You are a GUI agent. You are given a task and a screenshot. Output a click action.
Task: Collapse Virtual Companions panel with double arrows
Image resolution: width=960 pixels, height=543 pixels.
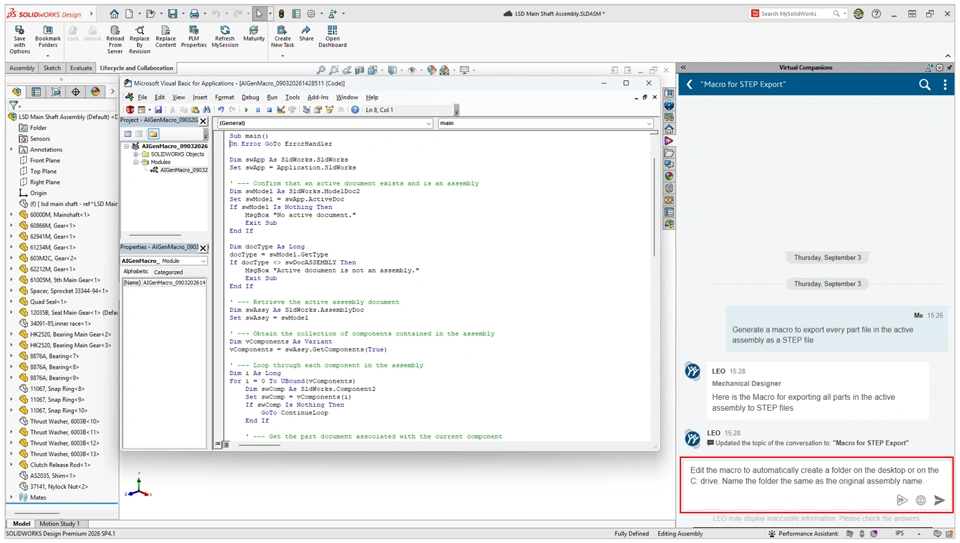[x=684, y=67]
